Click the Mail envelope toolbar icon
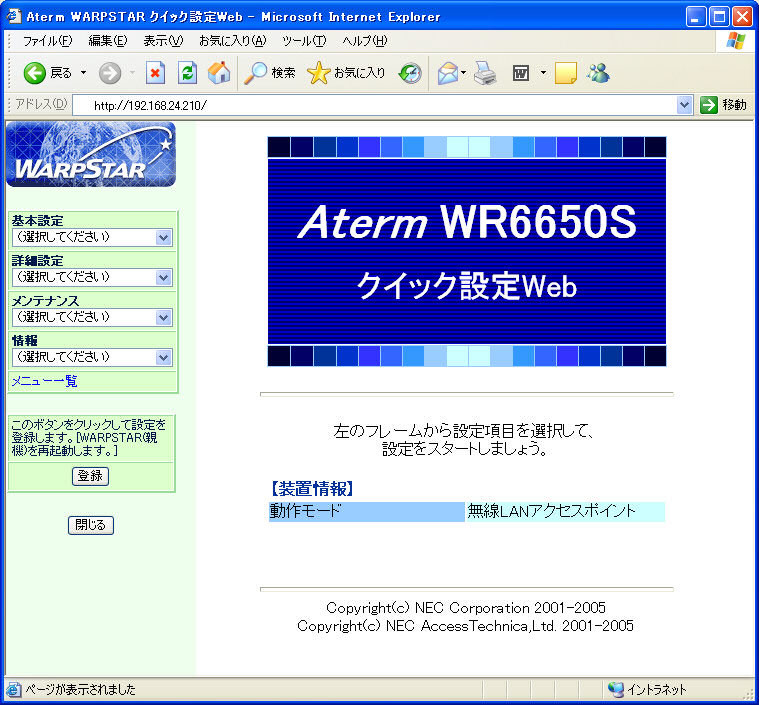759x705 pixels. (448, 73)
